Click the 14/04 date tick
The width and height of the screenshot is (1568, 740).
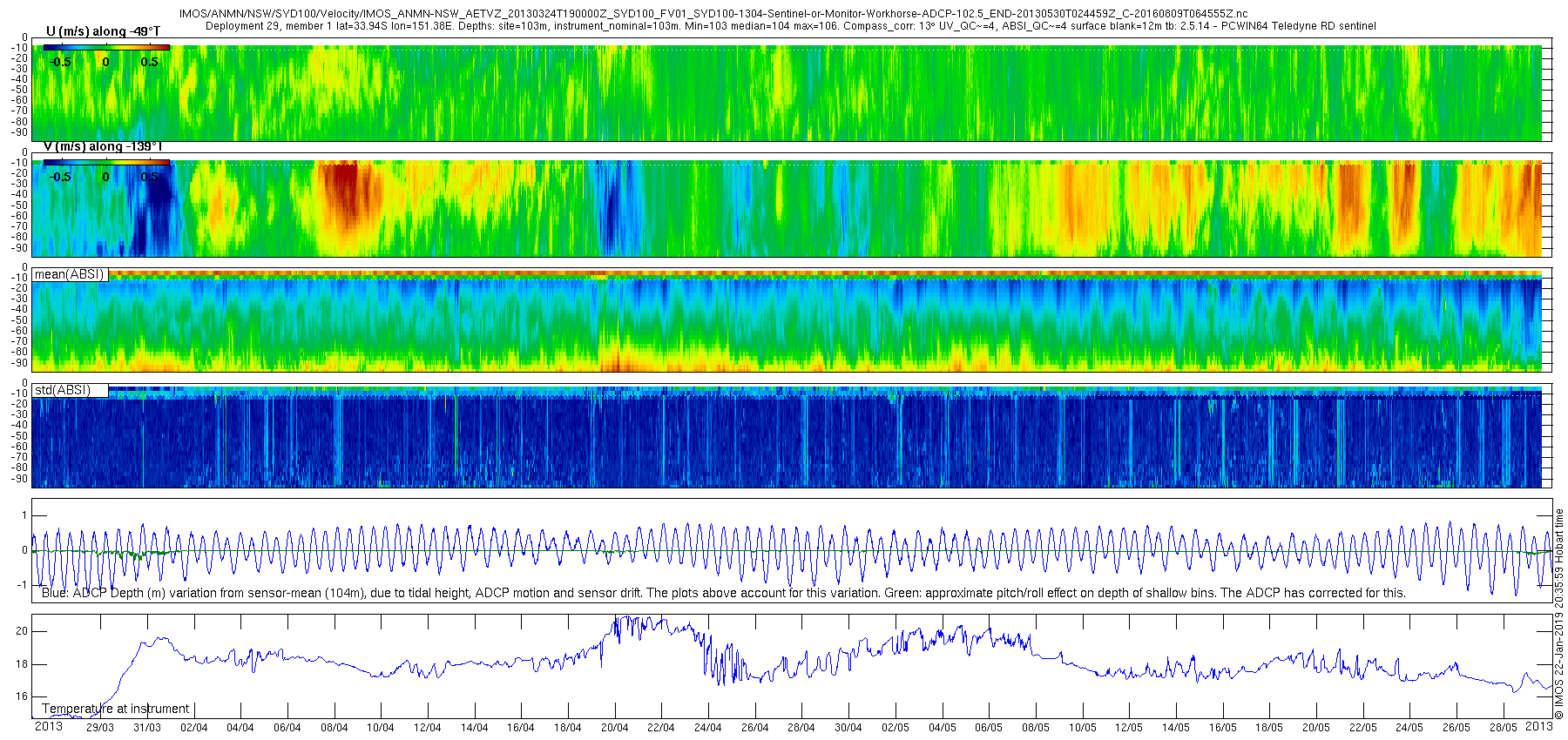(x=474, y=728)
